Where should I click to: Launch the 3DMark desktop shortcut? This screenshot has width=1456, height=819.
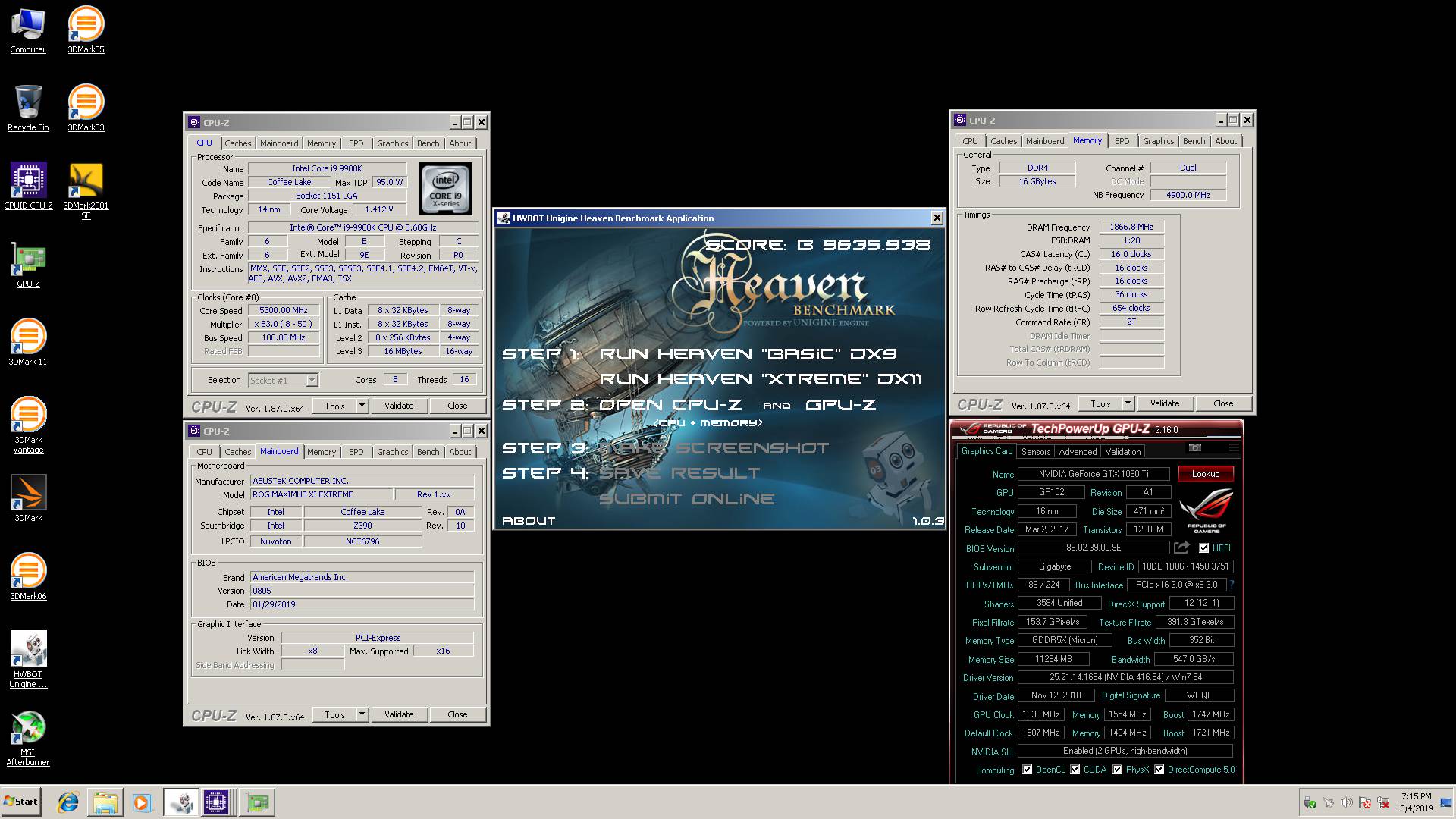pos(28,499)
